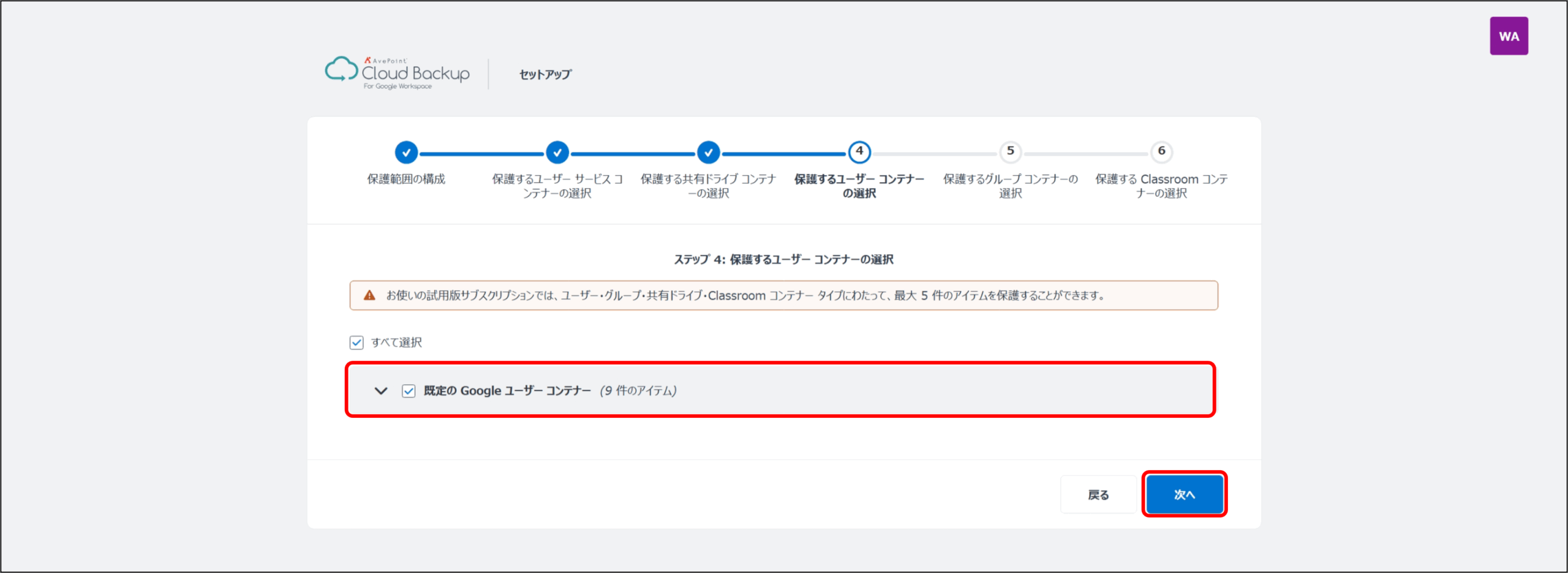
Task: Click the AvePoint Cloud Backup logo
Action: coord(397,74)
